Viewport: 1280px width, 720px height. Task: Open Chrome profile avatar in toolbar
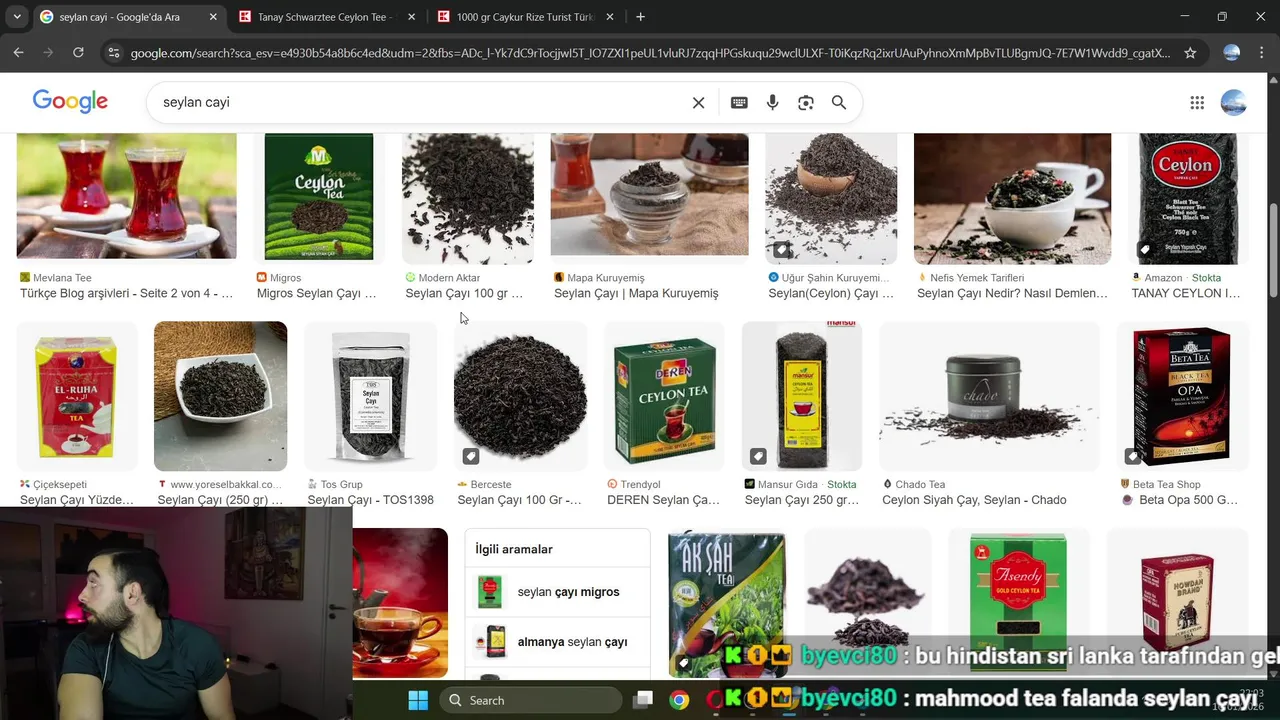click(x=1232, y=53)
